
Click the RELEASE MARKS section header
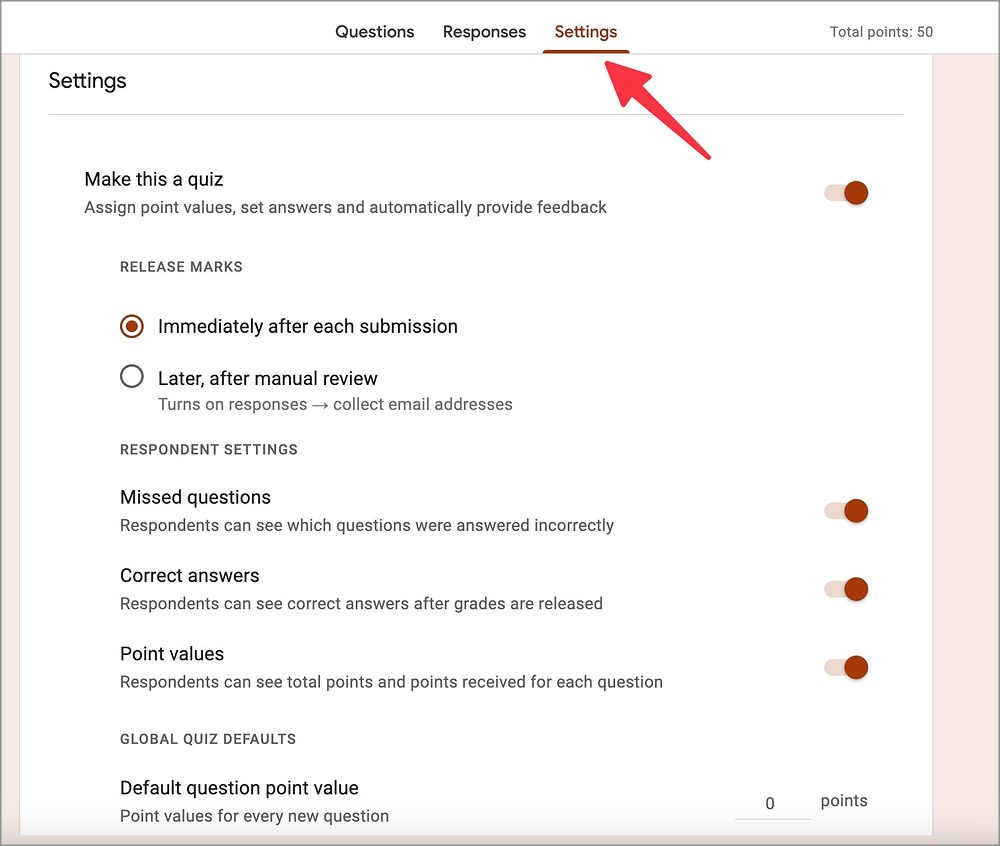point(181,267)
